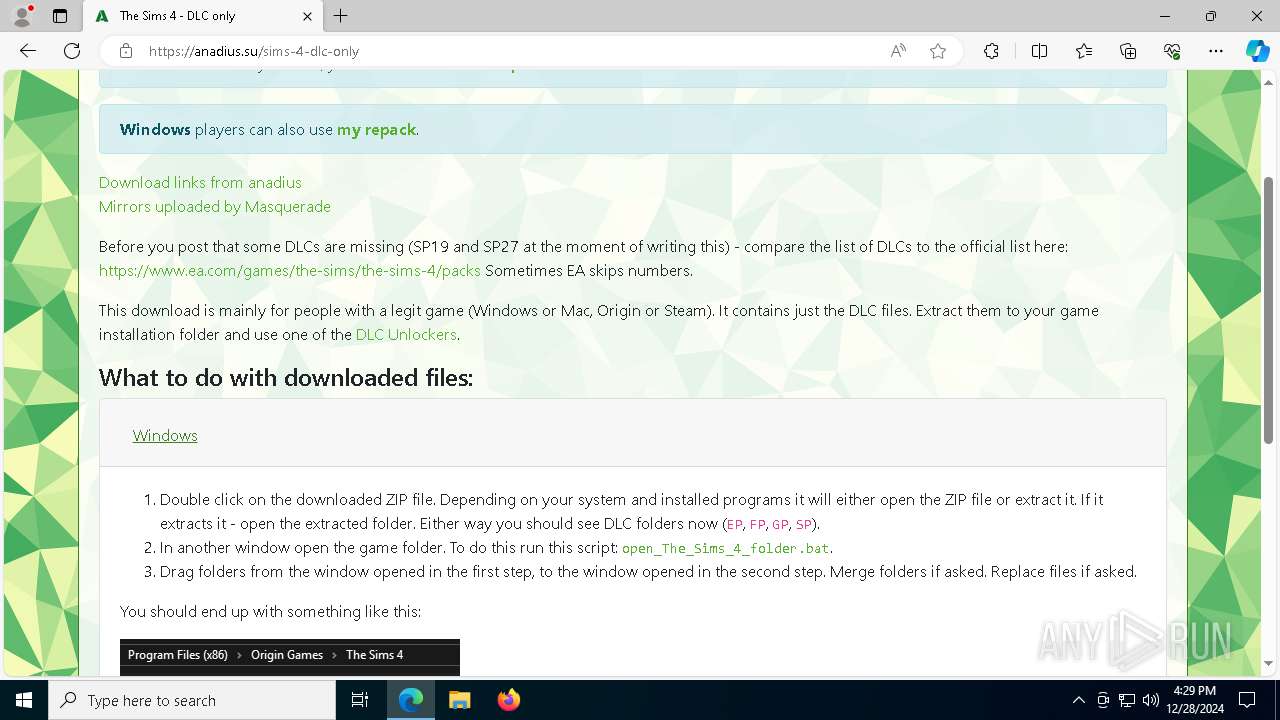Screen dimensions: 1280x720
Task: Close The Sims 4 - DLC only tab
Action: pyautogui.click(x=307, y=16)
